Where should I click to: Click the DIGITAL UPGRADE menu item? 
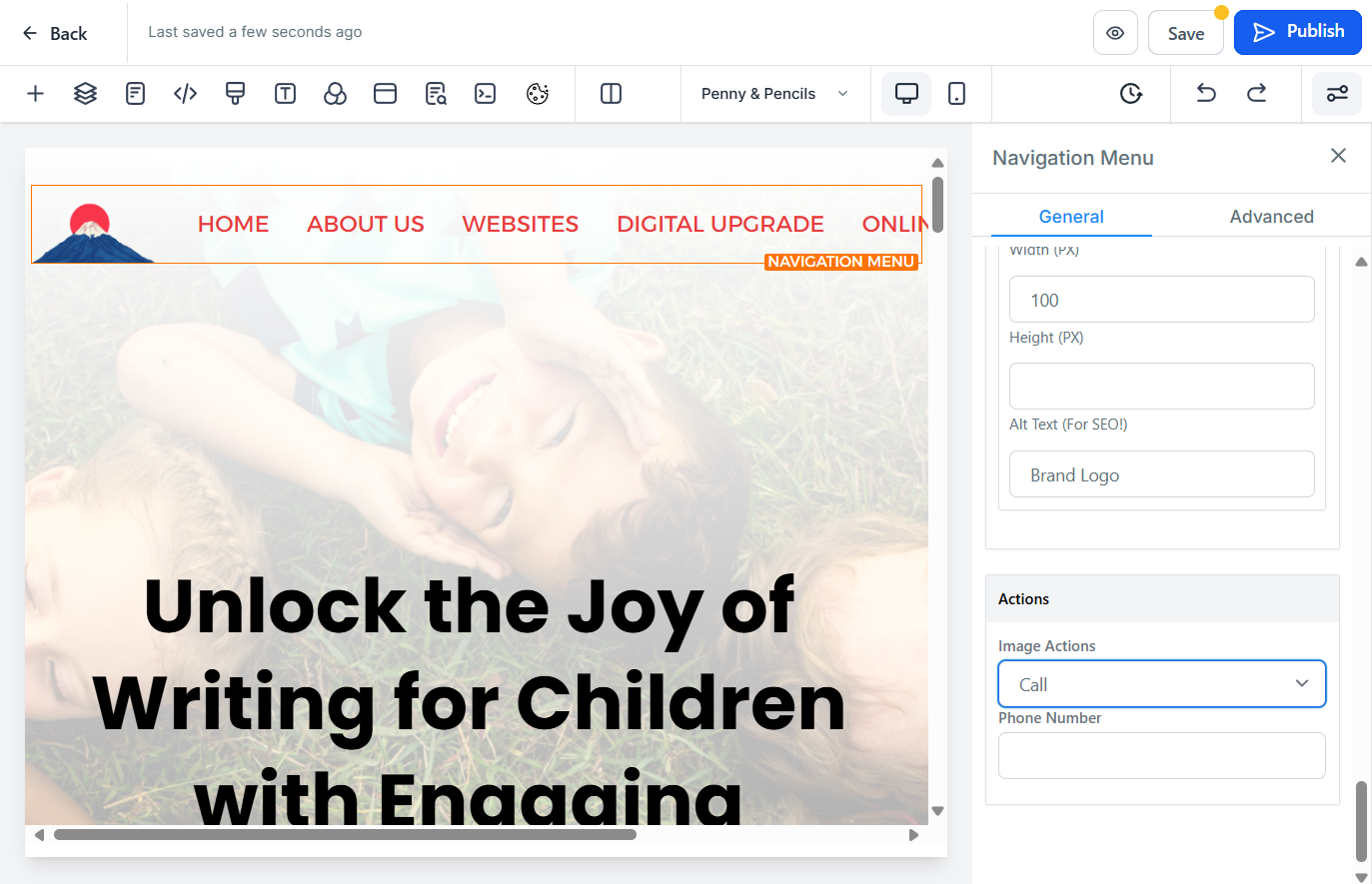[720, 224]
